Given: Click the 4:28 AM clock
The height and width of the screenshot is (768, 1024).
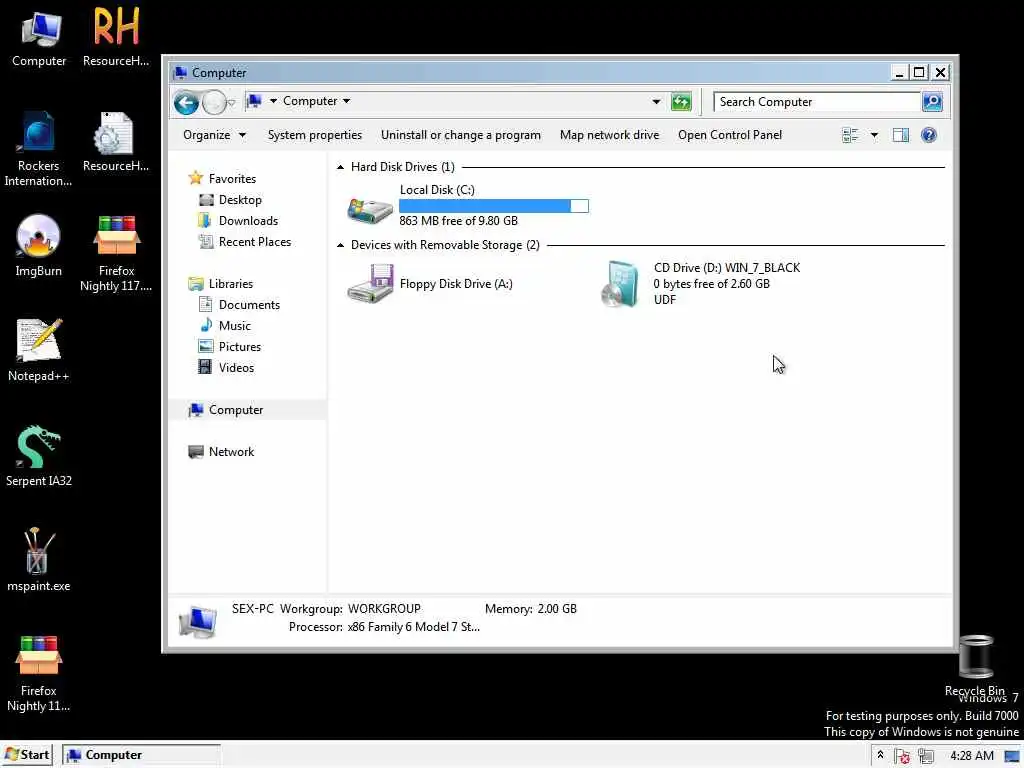Looking at the screenshot, I should pyautogui.click(x=972, y=756).
